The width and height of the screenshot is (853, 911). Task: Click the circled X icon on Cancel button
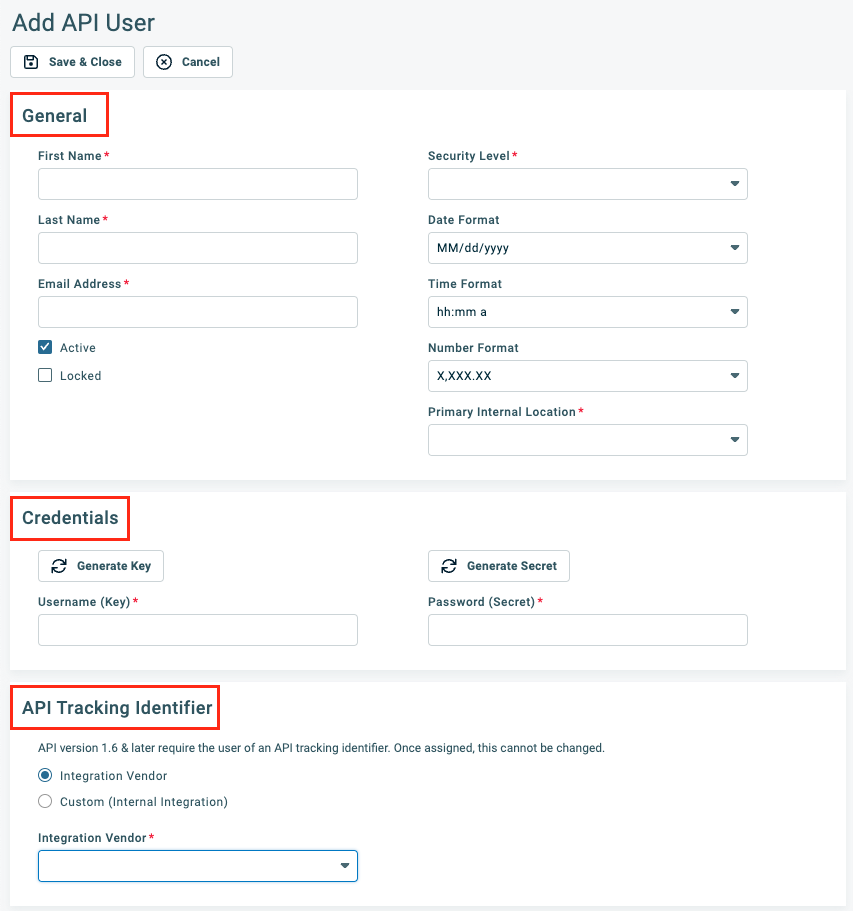coord(163,61)
